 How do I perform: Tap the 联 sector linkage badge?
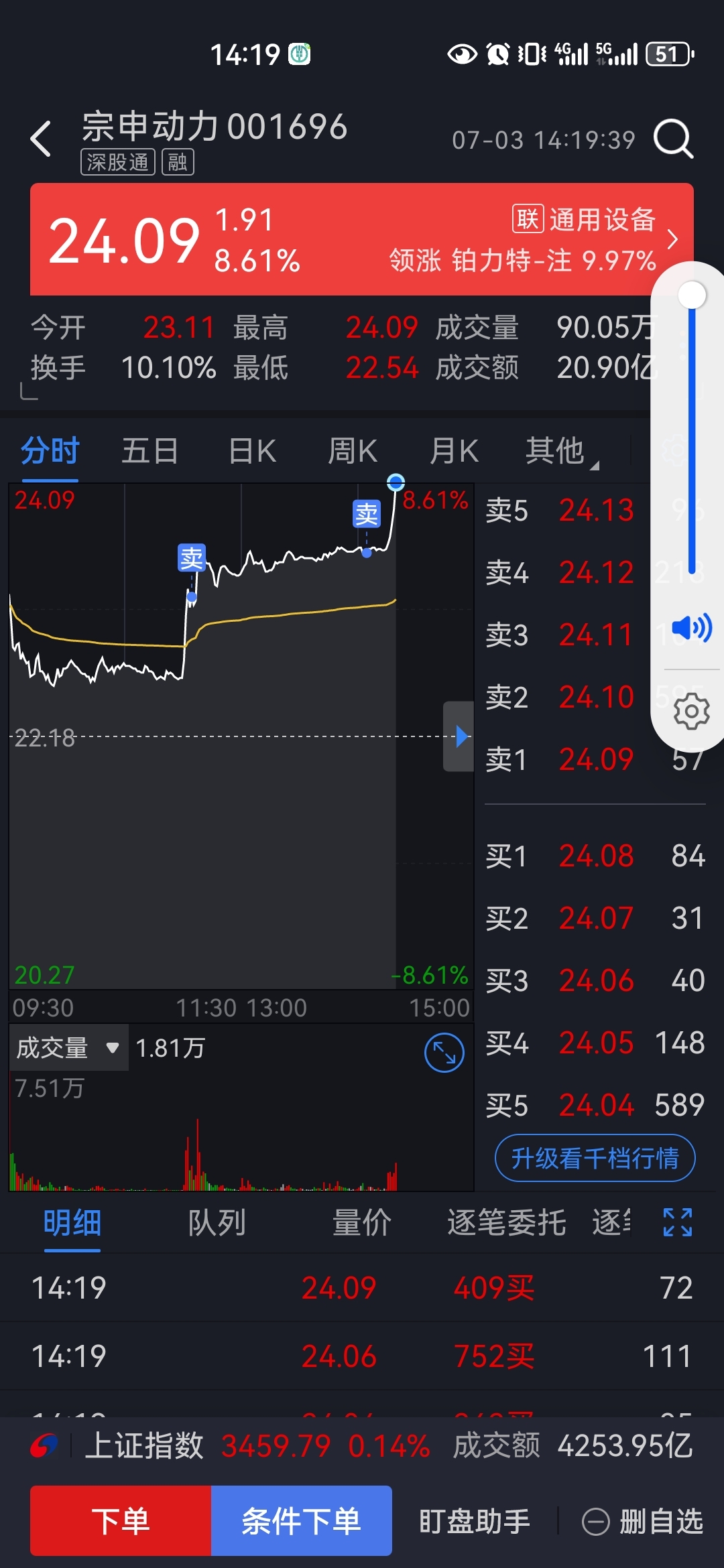point(528,219)
